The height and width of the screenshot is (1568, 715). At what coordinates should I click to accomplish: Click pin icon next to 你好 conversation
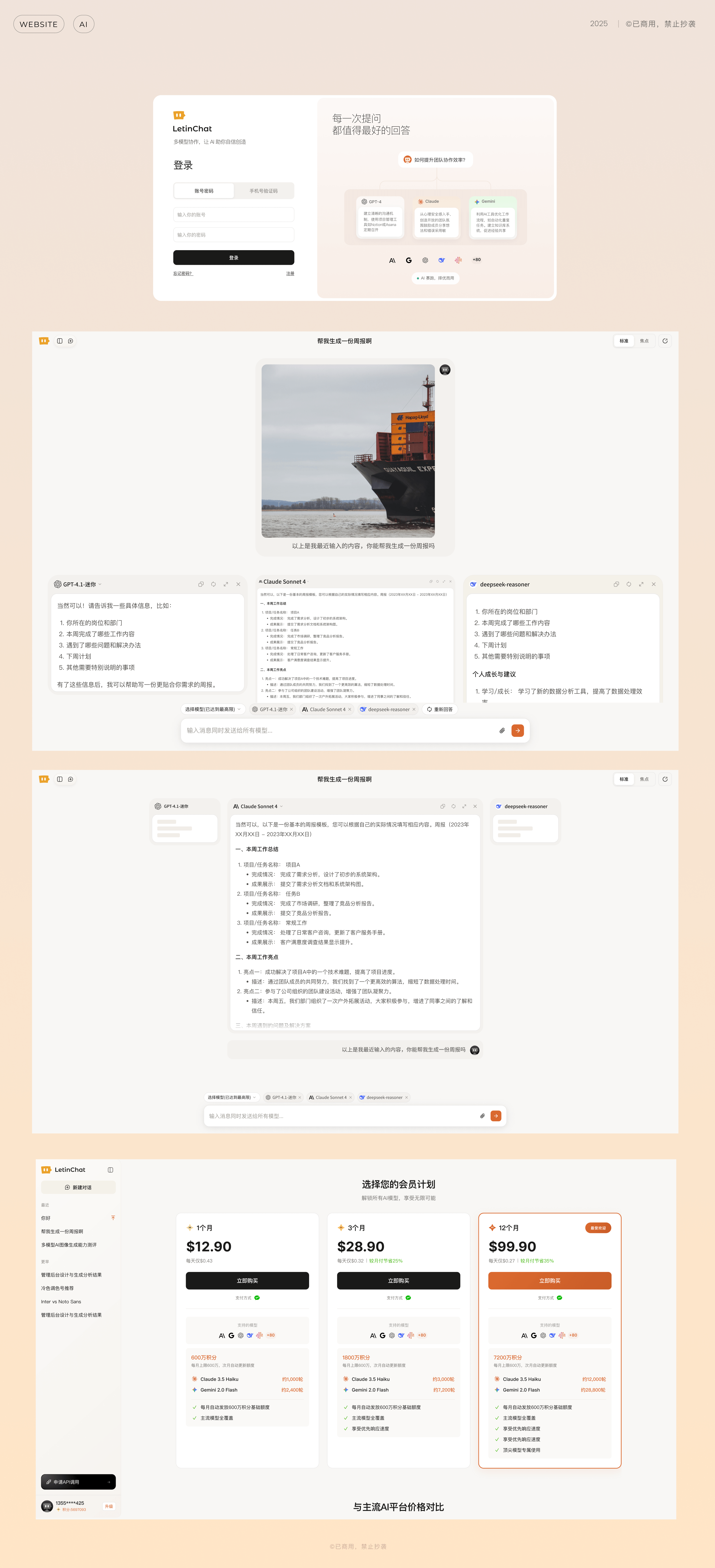[113, 1218]
